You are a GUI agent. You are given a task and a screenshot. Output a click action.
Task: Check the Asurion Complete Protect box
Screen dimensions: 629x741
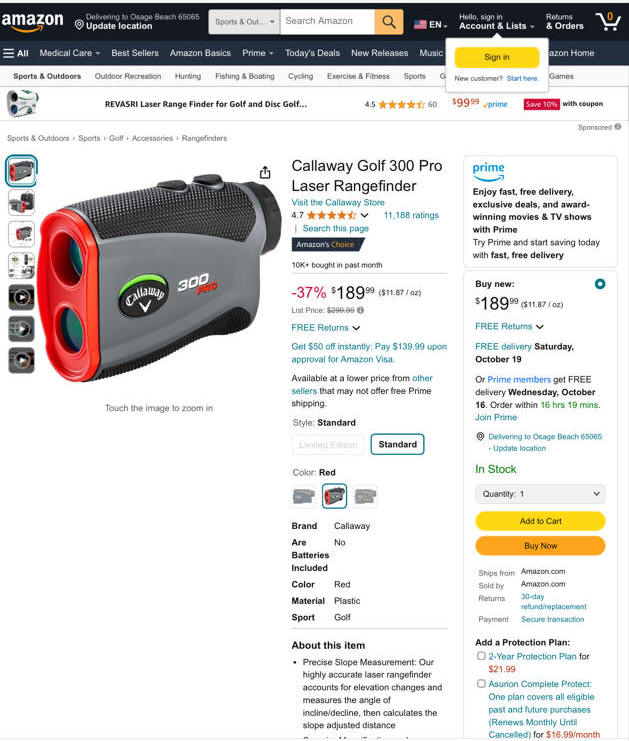tap(481, 683)
